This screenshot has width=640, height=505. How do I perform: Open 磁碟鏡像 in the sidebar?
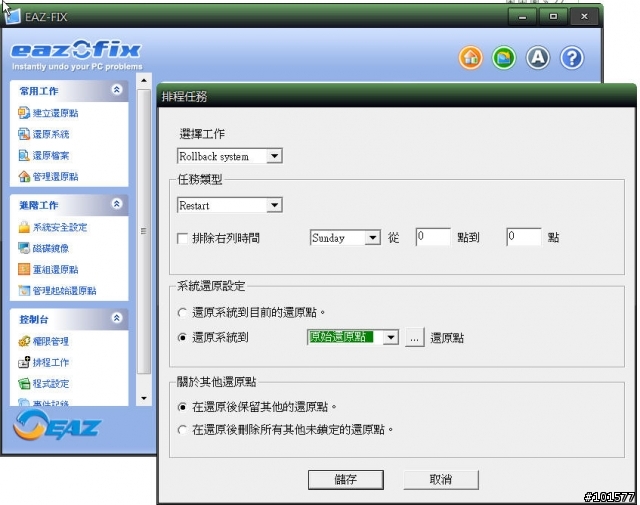[x=51, y=248]
